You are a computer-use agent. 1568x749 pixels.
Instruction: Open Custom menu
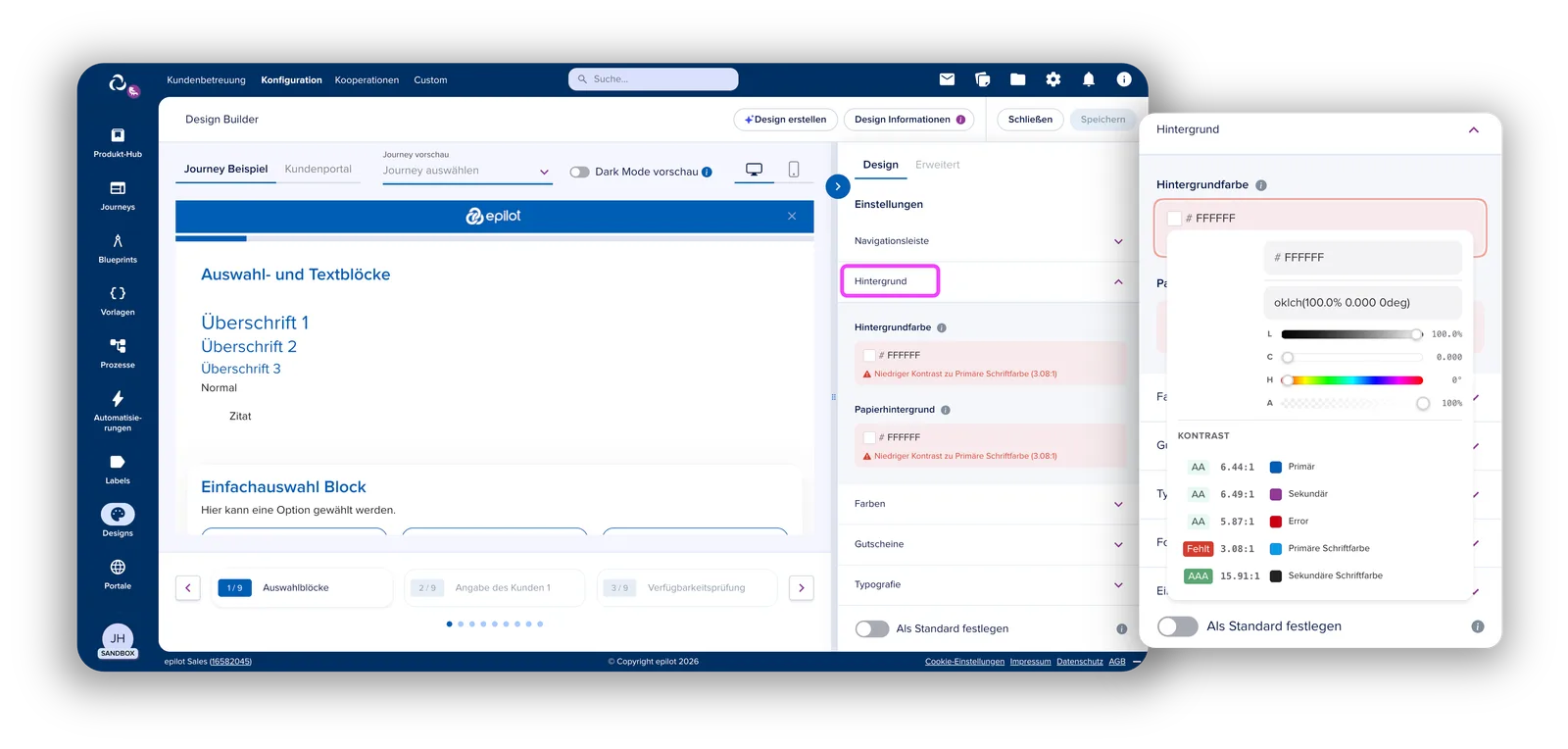430,80
